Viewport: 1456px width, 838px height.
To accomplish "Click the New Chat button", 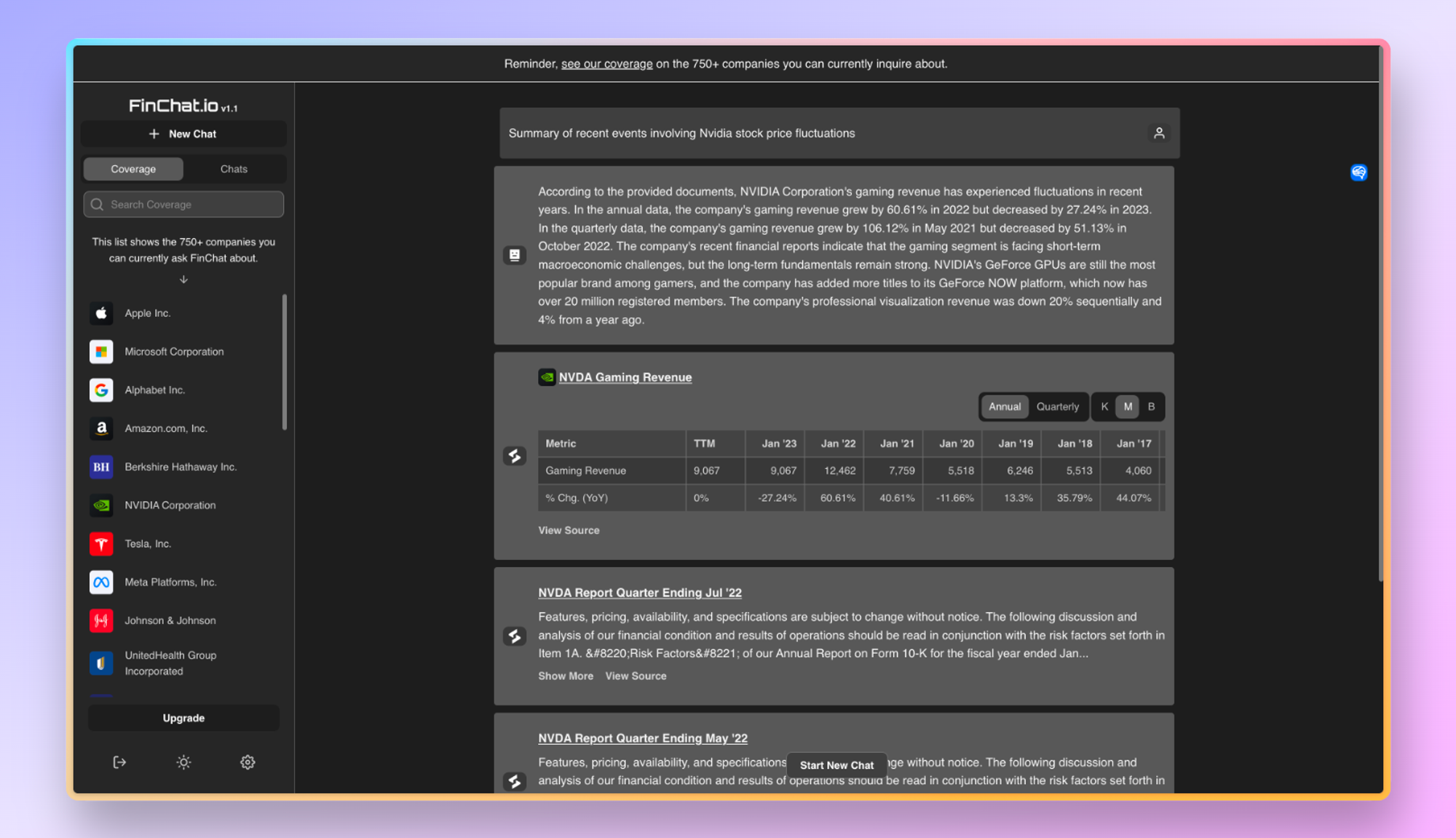I will pyautogui.click(x=183, y=134).
